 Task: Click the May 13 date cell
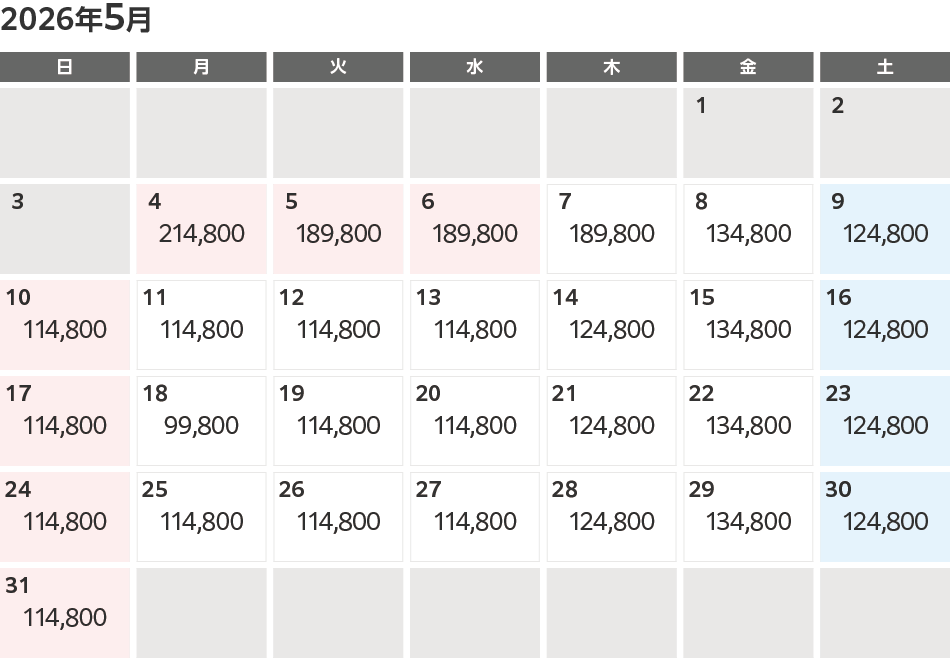(475, 325)
